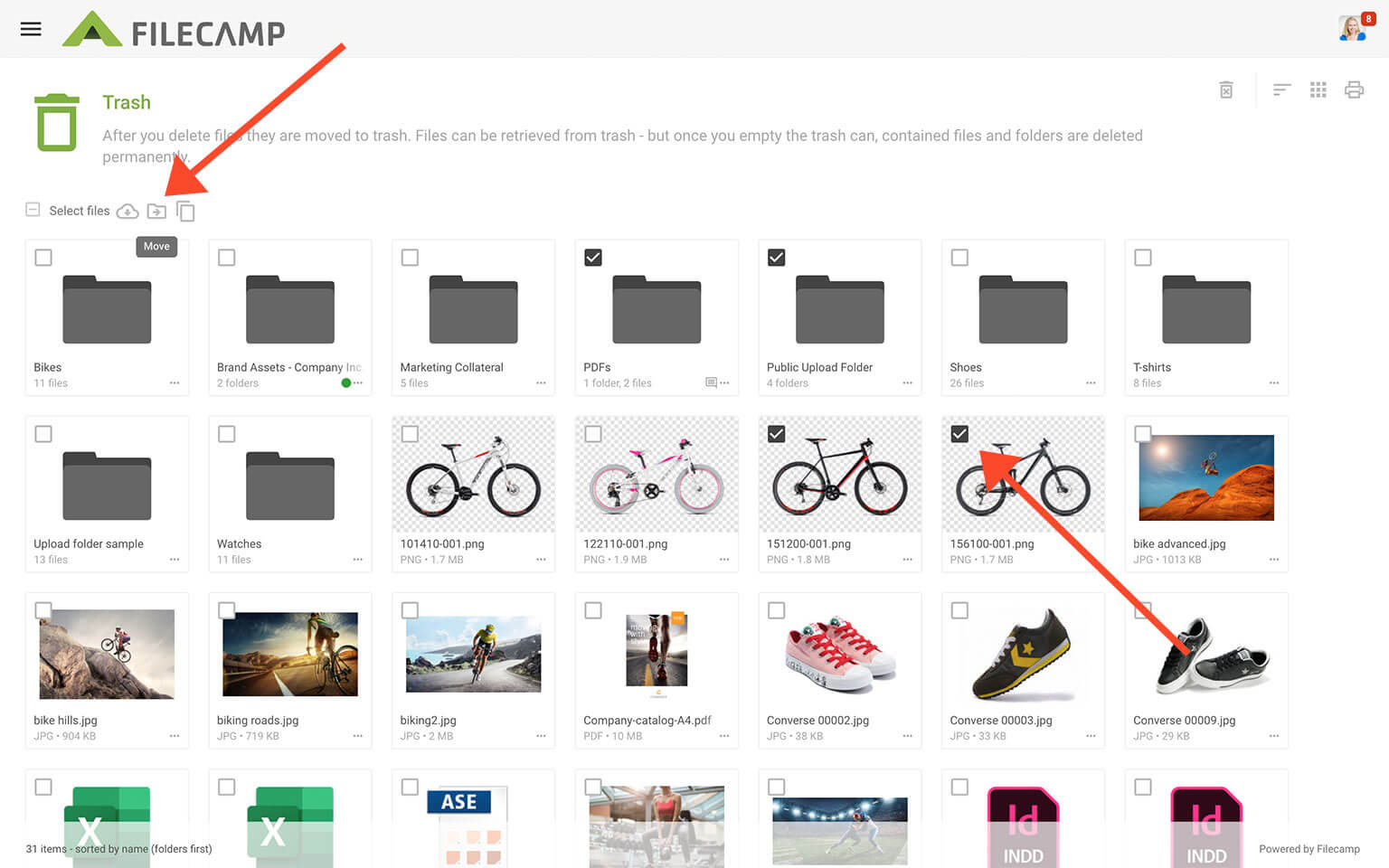Open more options for T-shirts folder
This screenshot has height=868, width=1389.
[x=1274, y=383]
